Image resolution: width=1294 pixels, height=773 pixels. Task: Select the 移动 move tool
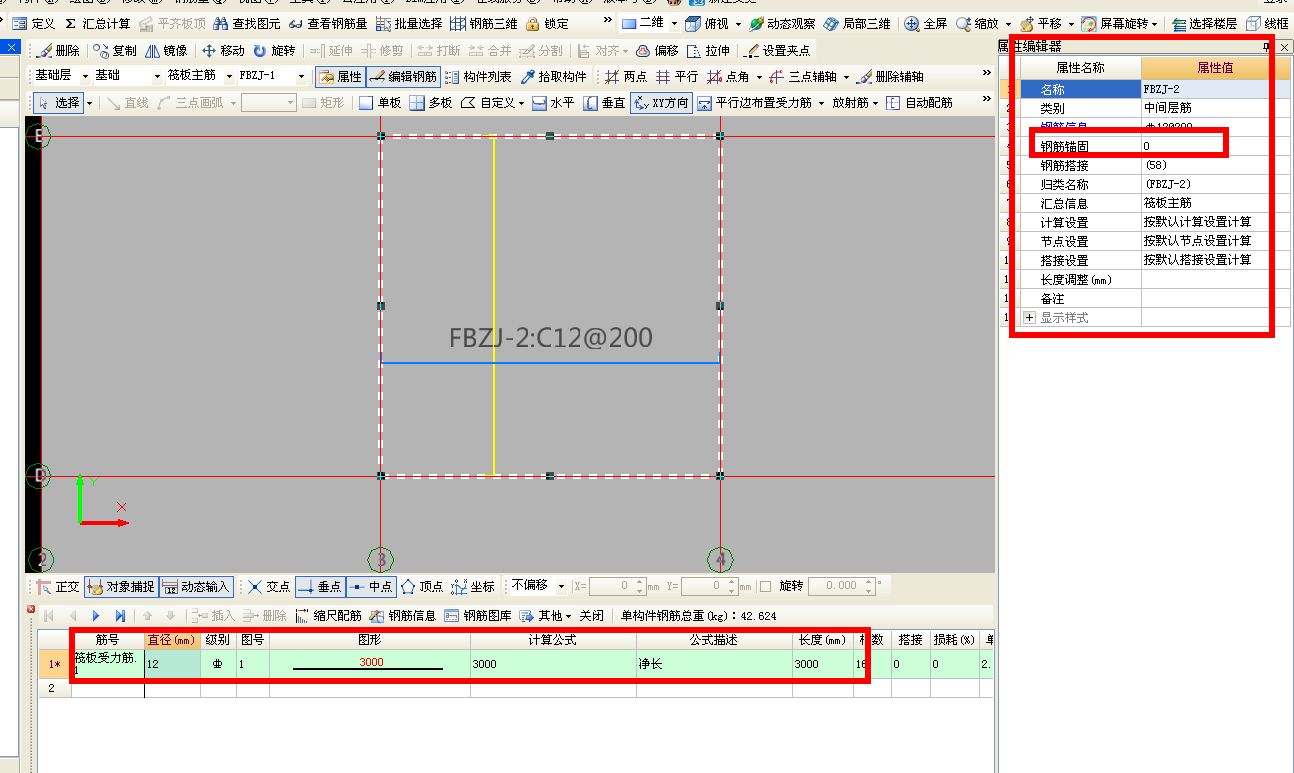[x=223, y=50]
